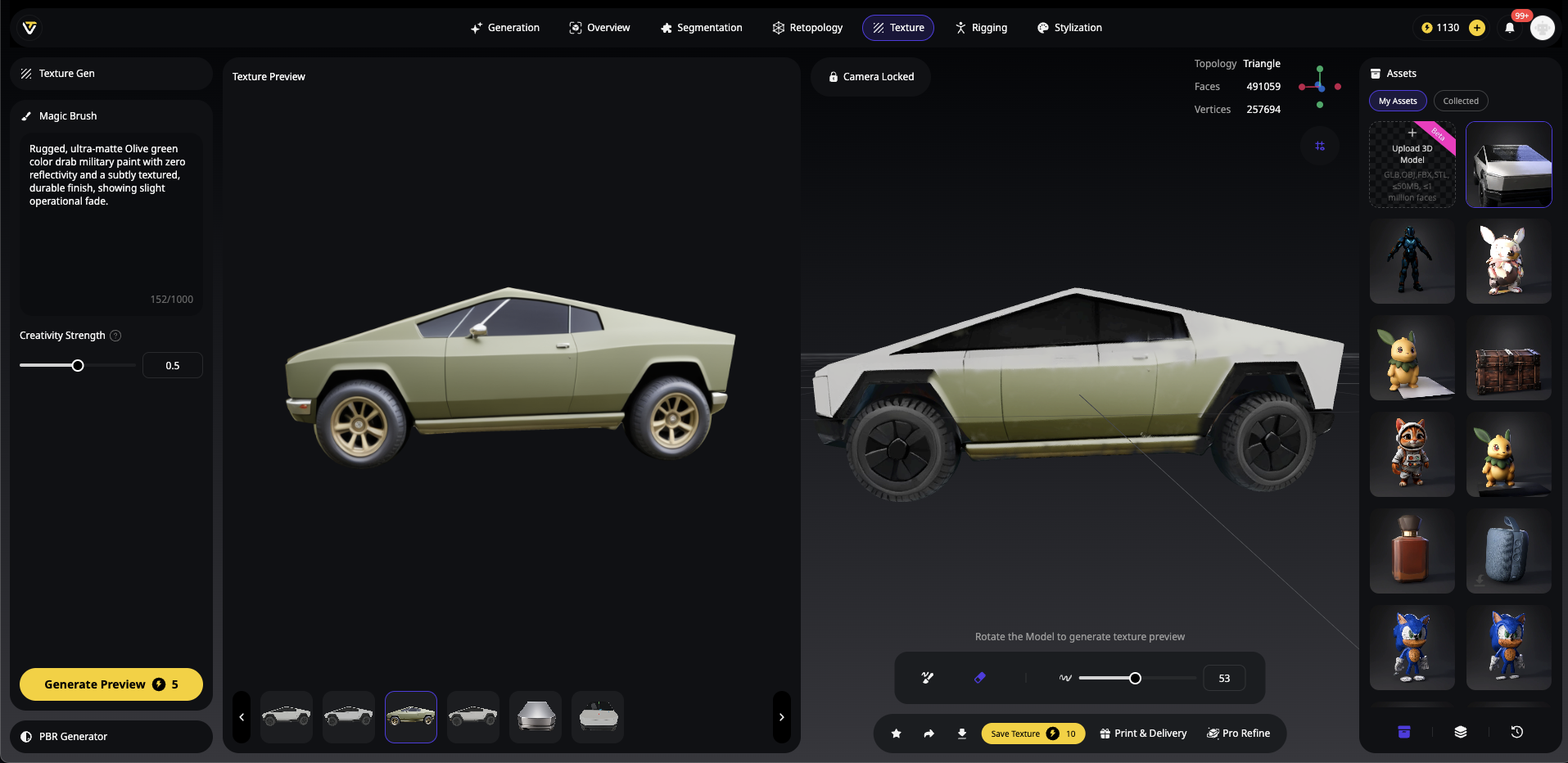Select the Texture tab
The width and height of the screenshot is (1568, 763).
tap(898, 28)
